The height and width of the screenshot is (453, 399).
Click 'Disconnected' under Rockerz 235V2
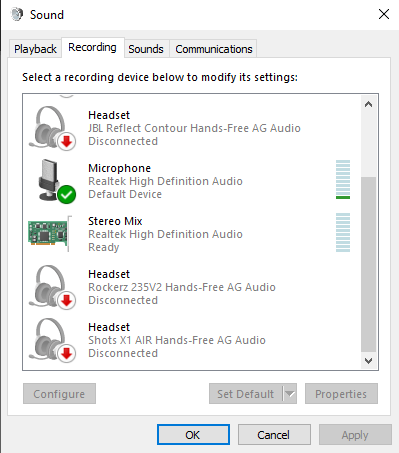(123, 300)
